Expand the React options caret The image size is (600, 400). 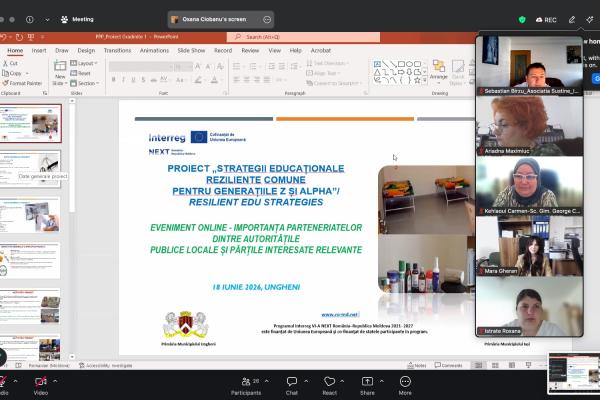click(x=342, y=381)
